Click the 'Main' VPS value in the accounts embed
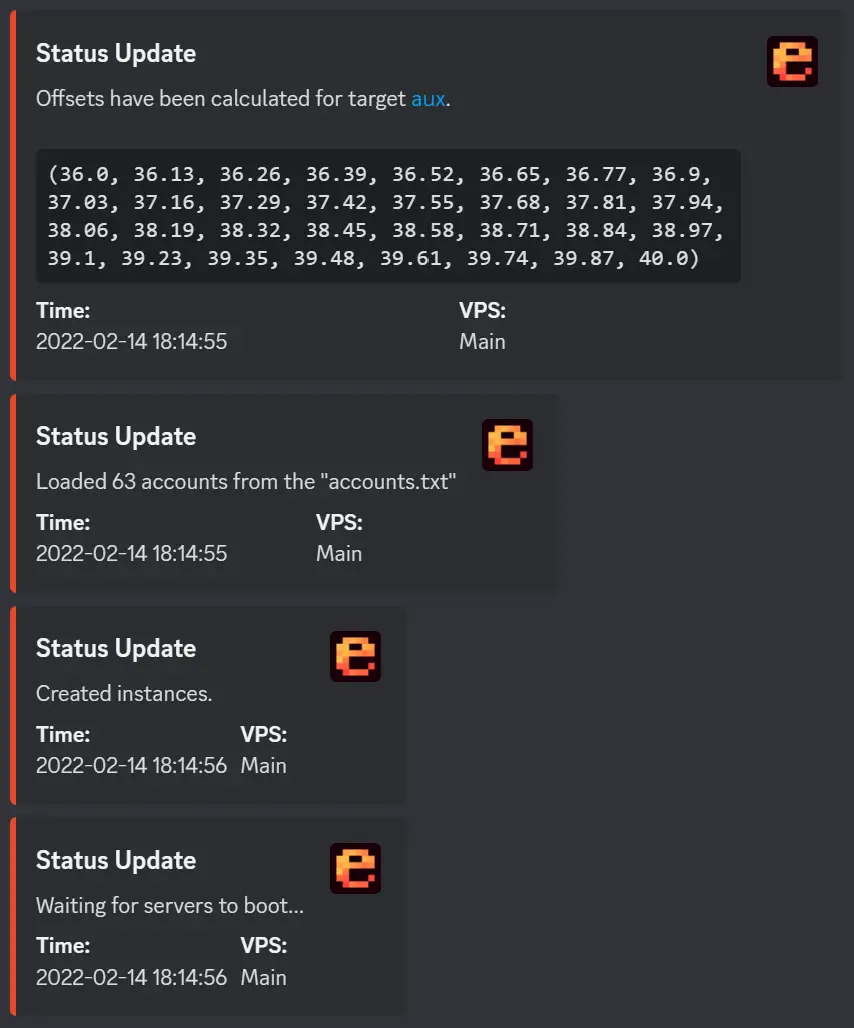 (339, 553)
